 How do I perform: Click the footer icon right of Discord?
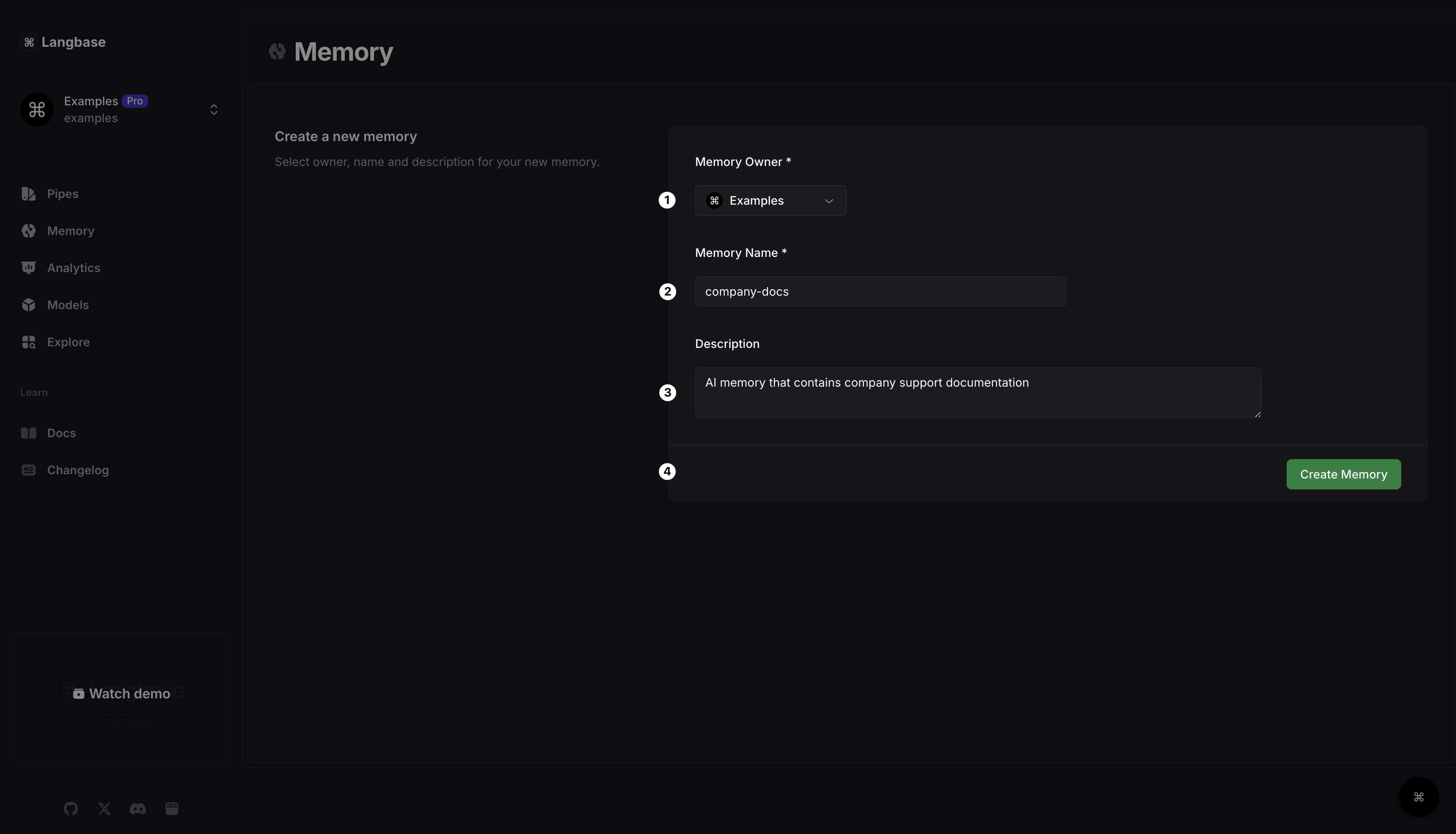pyautogui.click(x=172, y=808)
